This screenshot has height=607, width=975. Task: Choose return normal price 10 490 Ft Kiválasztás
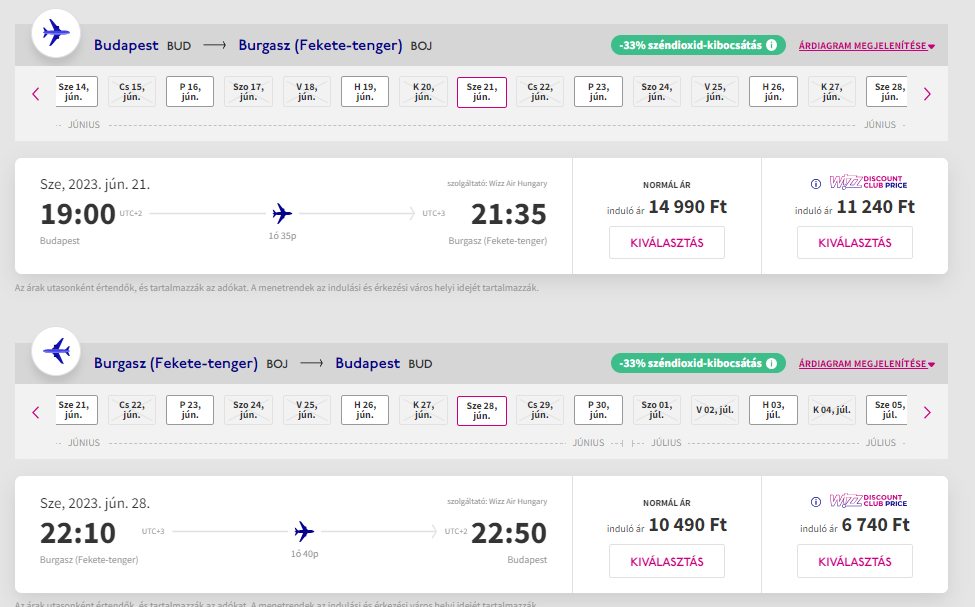[x=667, y=561]
